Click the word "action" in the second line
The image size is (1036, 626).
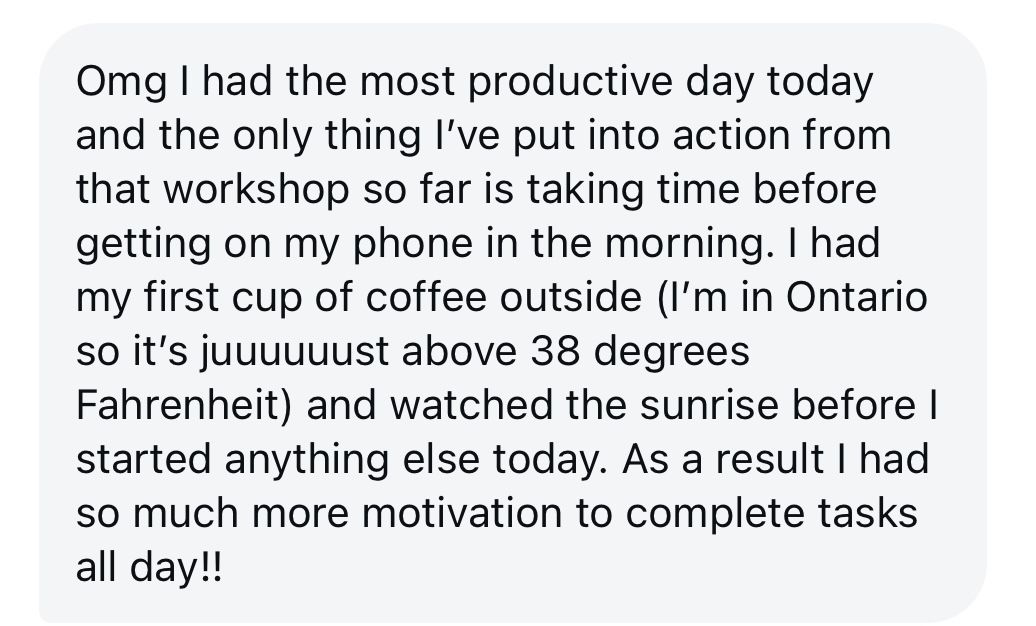click(x=731, y=136)
